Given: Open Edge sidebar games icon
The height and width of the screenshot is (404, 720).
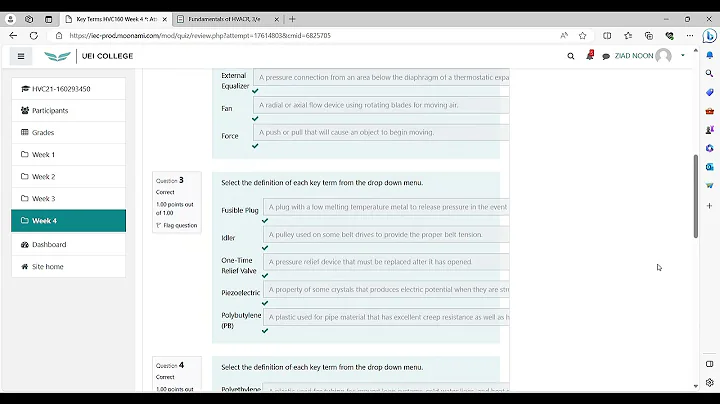Looking at the screenshot, I should 709,130.
